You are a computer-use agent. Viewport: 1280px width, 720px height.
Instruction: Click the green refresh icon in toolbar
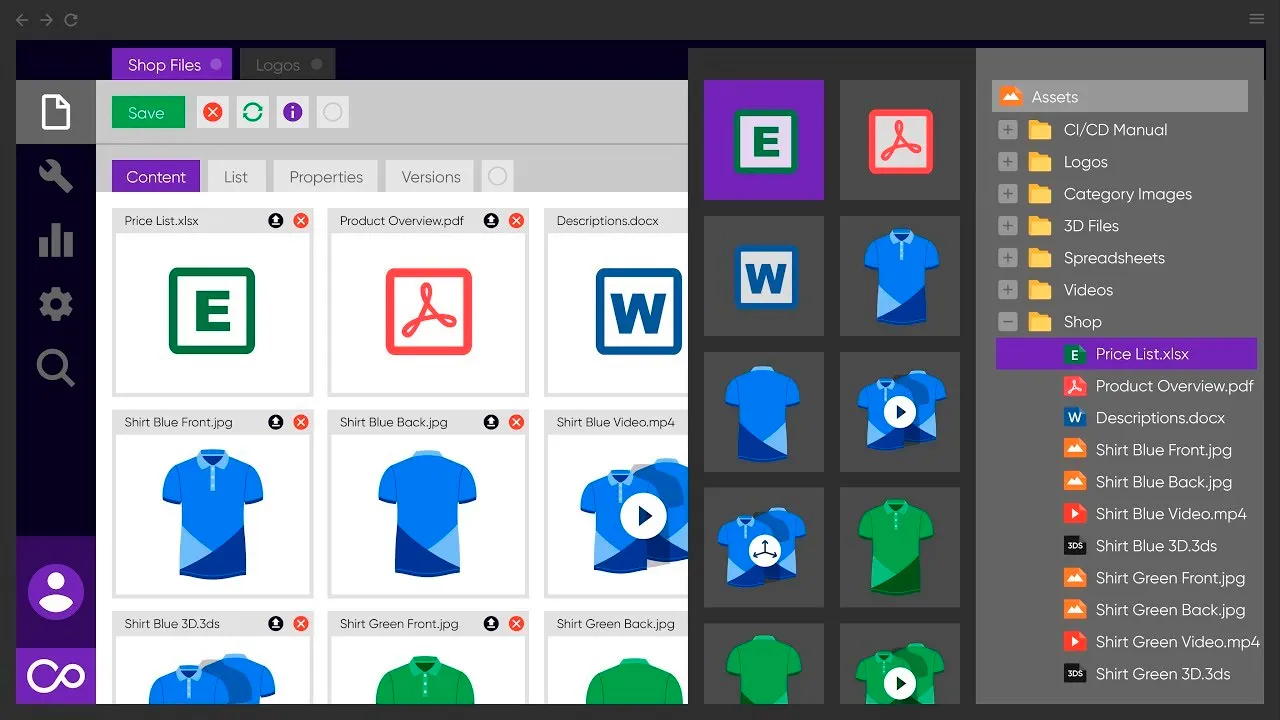pos(252,113)
